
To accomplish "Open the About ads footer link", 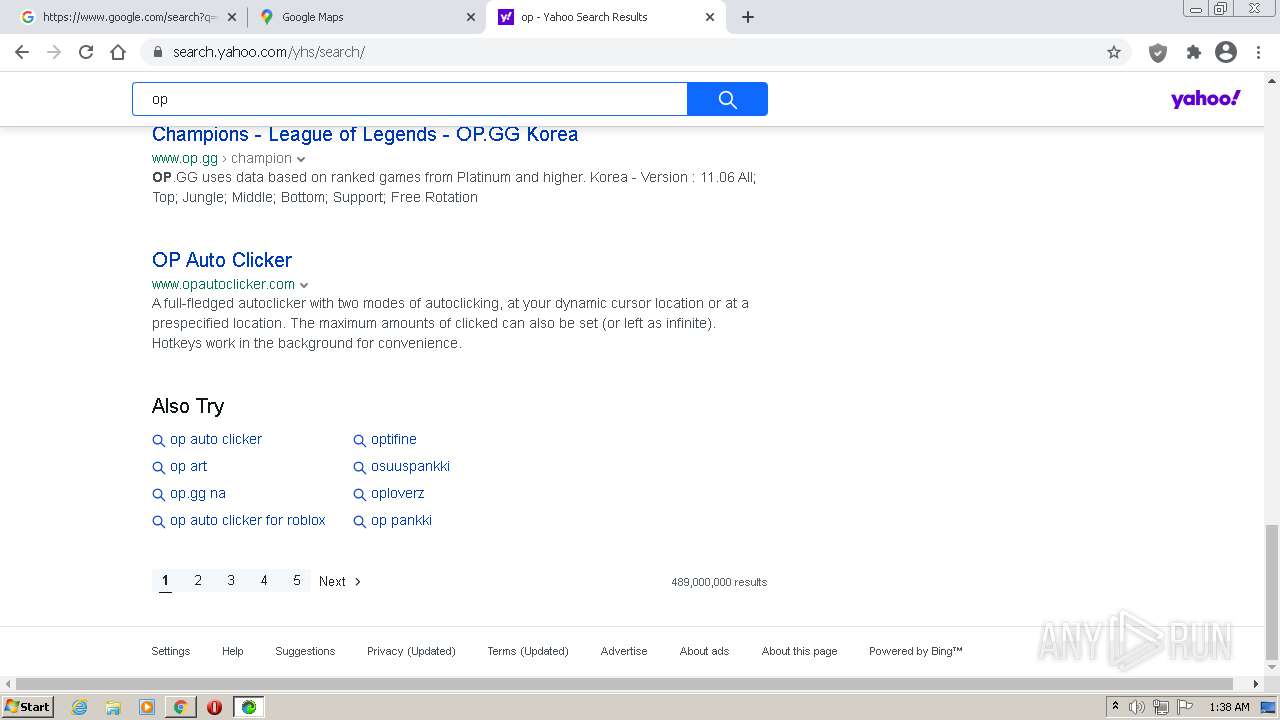I will 704,651.
